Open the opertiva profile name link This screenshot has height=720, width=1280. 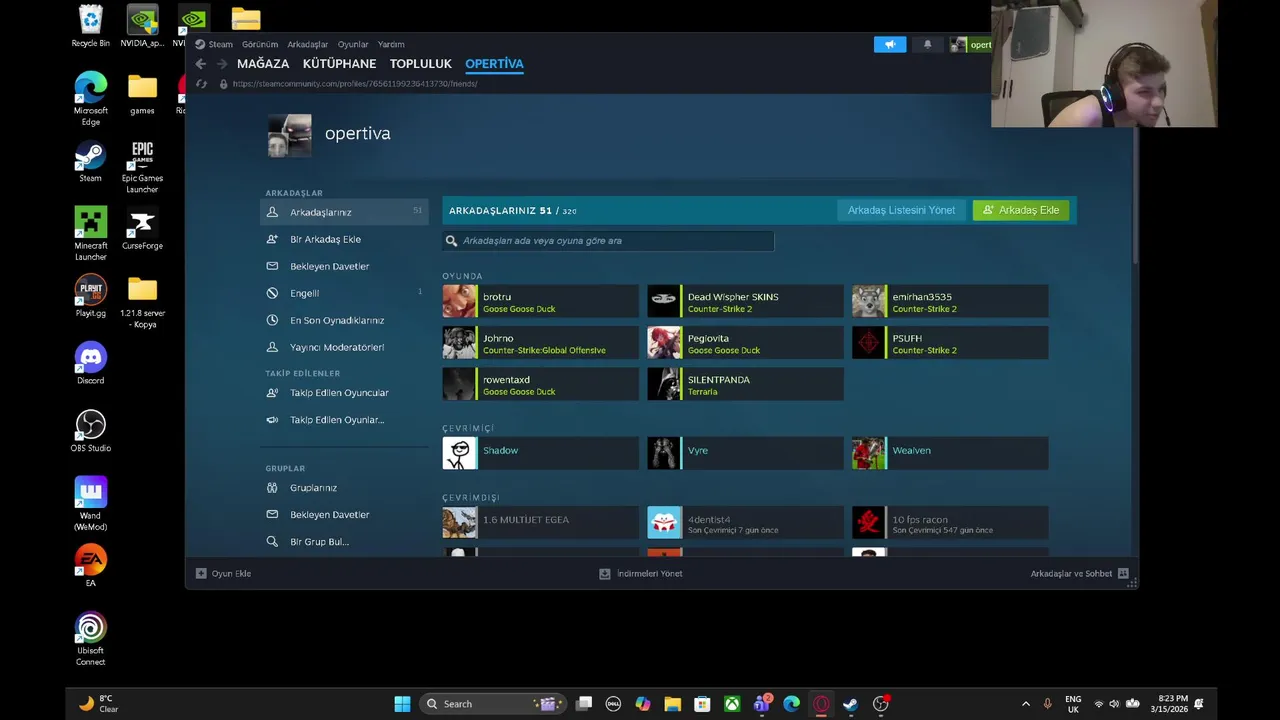[357, 133]
